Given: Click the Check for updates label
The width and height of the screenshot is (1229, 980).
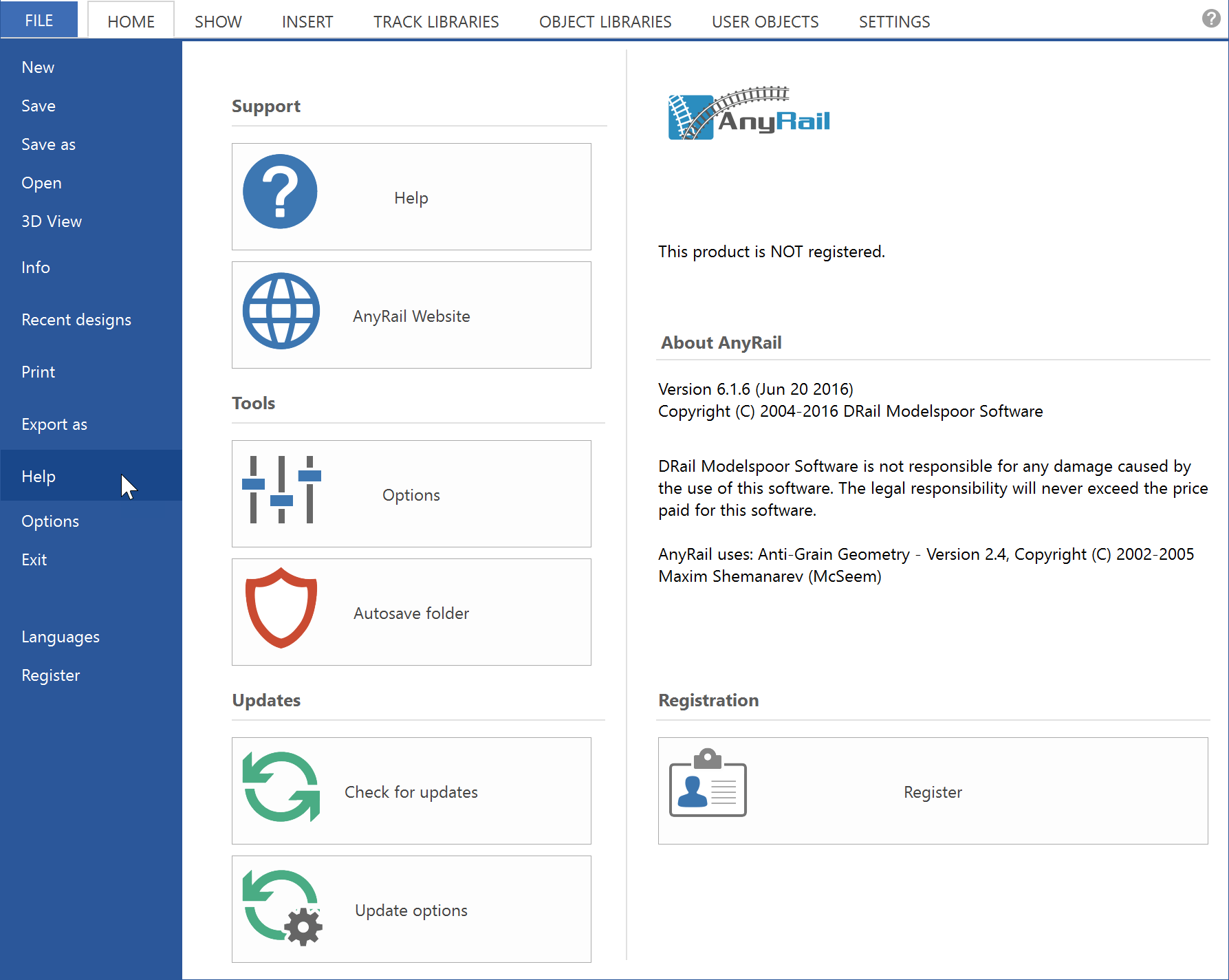Looking at the screenshot, I should pyautogui.click(x=411, y=792).
